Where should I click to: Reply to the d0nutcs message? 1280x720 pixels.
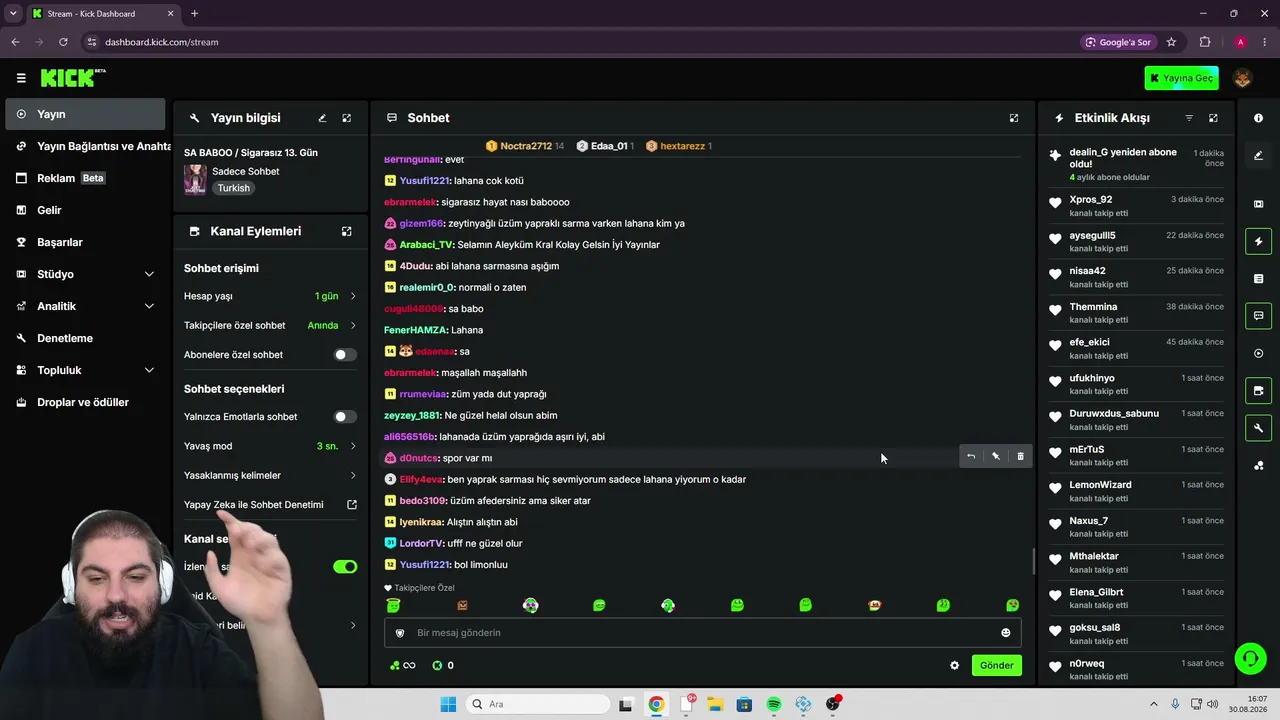pos(970,456)
